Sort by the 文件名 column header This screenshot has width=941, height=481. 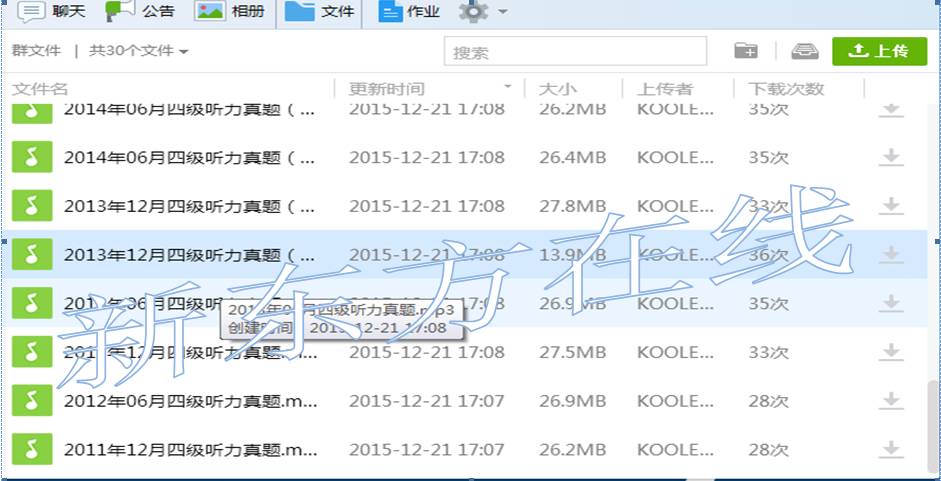(x=40, y=89)
